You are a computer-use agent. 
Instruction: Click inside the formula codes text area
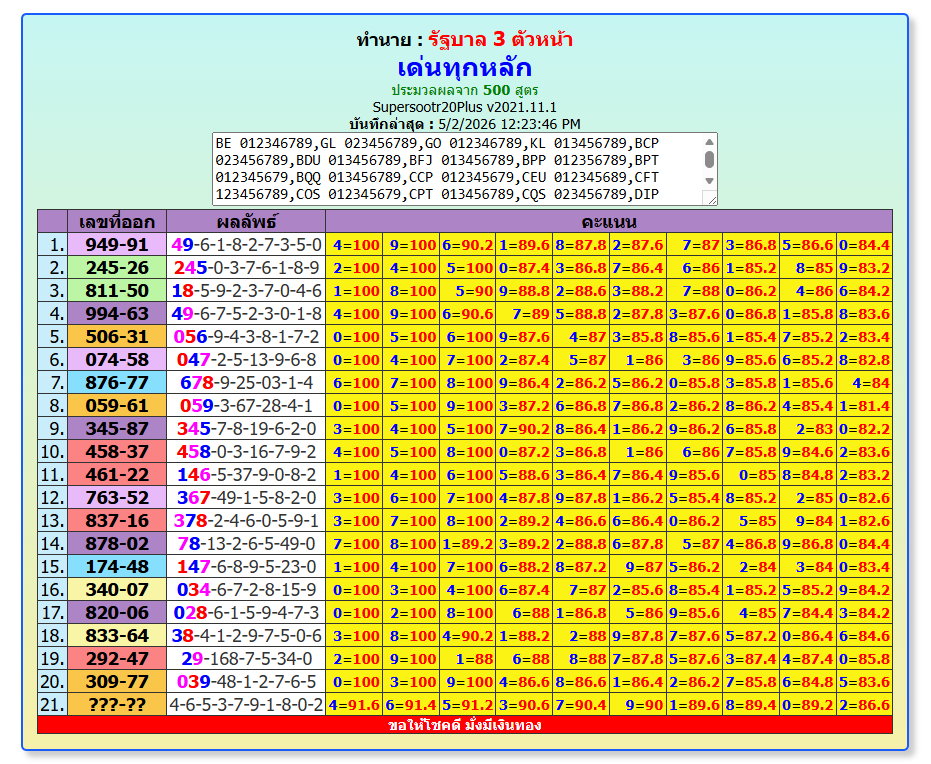pos(457,169)
